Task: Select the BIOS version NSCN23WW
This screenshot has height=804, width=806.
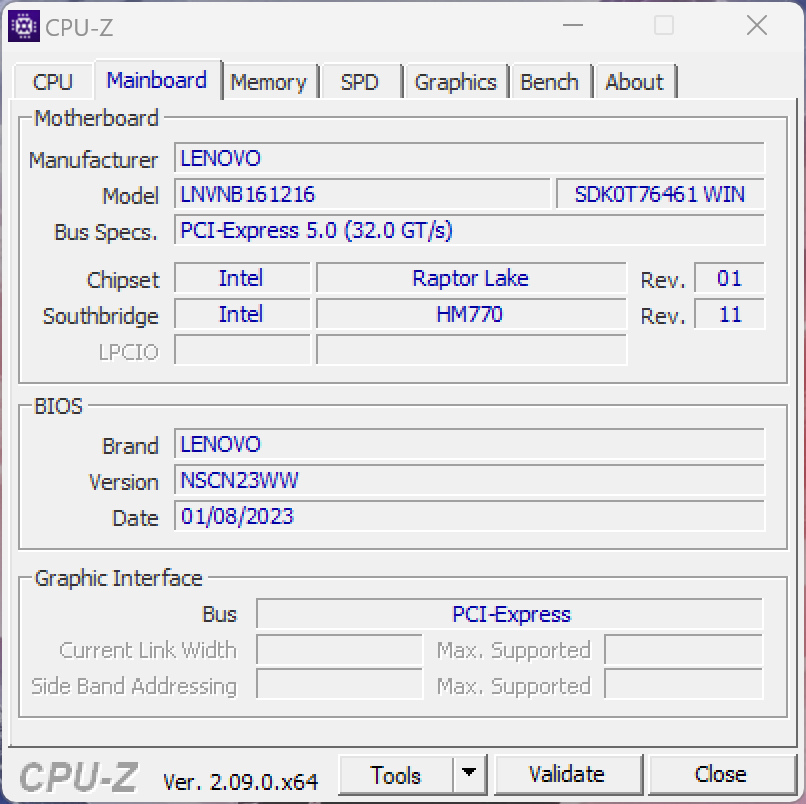Action: [x=469, y=480]
